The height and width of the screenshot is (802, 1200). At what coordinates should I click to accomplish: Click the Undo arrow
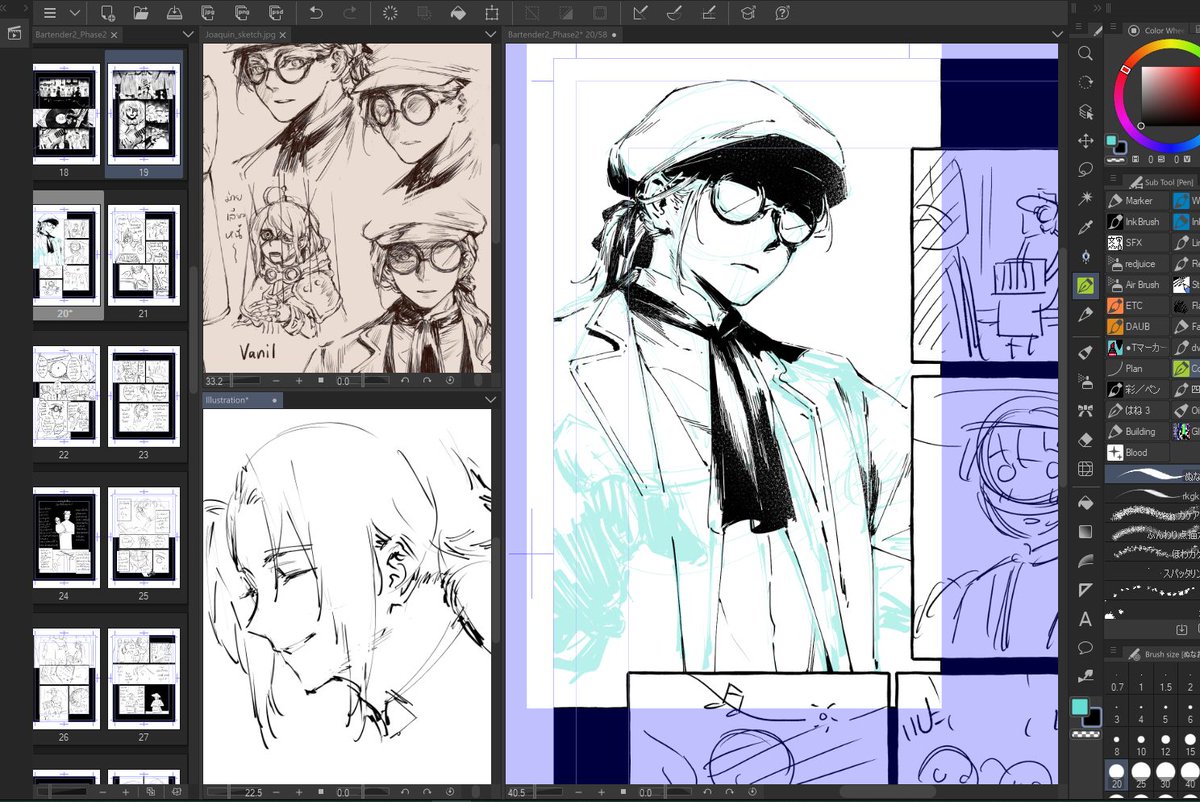316,13
